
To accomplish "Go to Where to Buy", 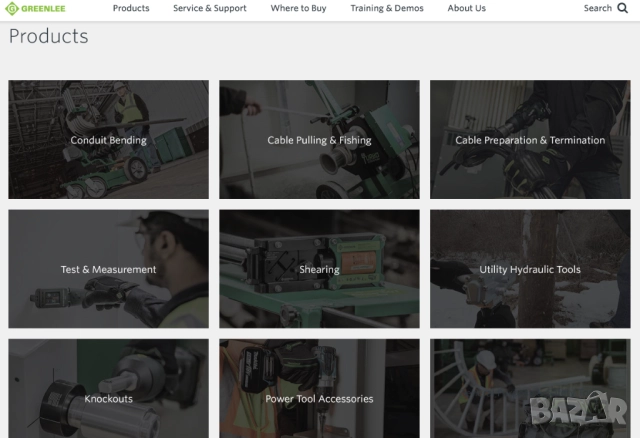I will (x=298, y=8).
